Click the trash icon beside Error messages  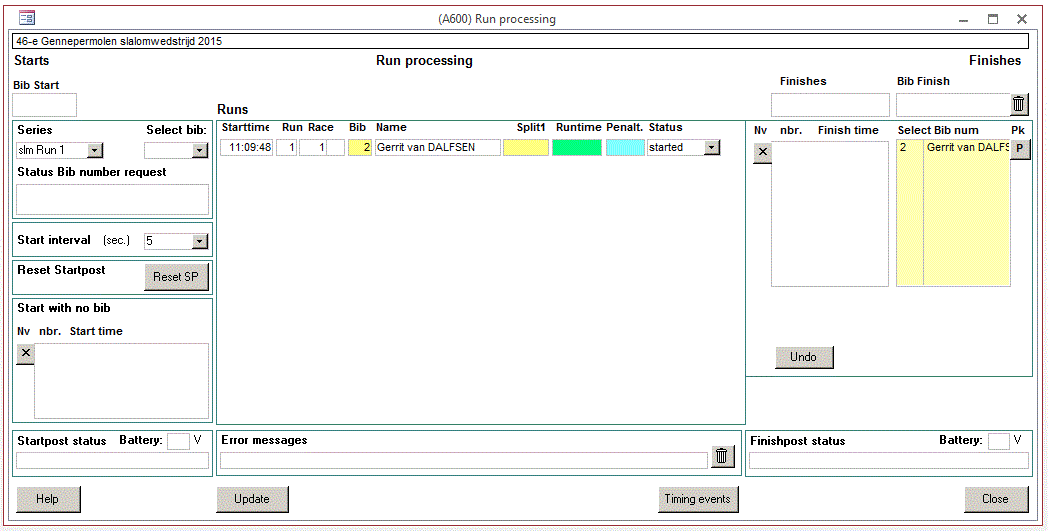722,456
